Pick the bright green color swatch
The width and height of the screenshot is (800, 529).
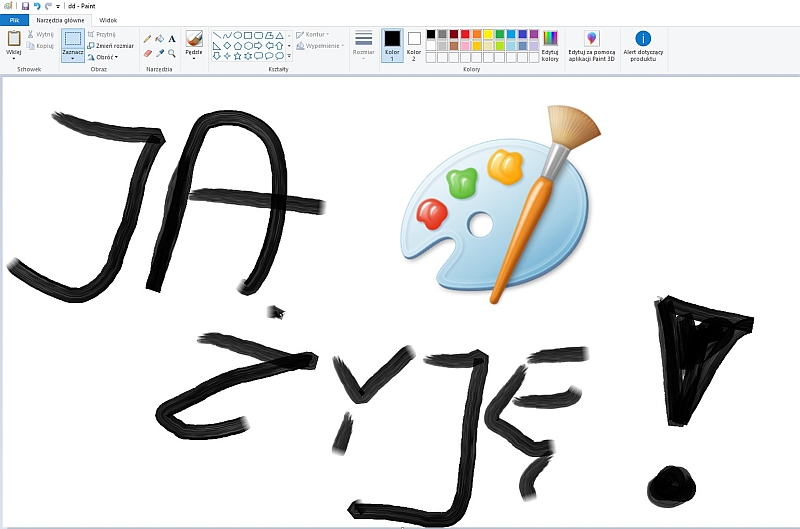[500, 46]
